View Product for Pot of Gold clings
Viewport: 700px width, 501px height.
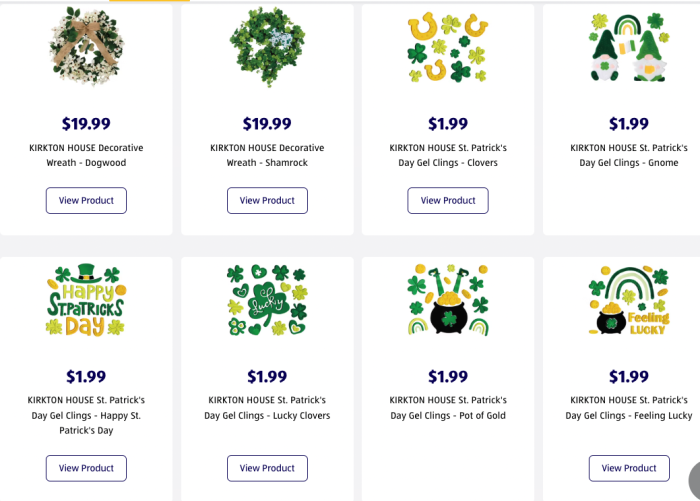pyautogui.click(x=448, y=468)
